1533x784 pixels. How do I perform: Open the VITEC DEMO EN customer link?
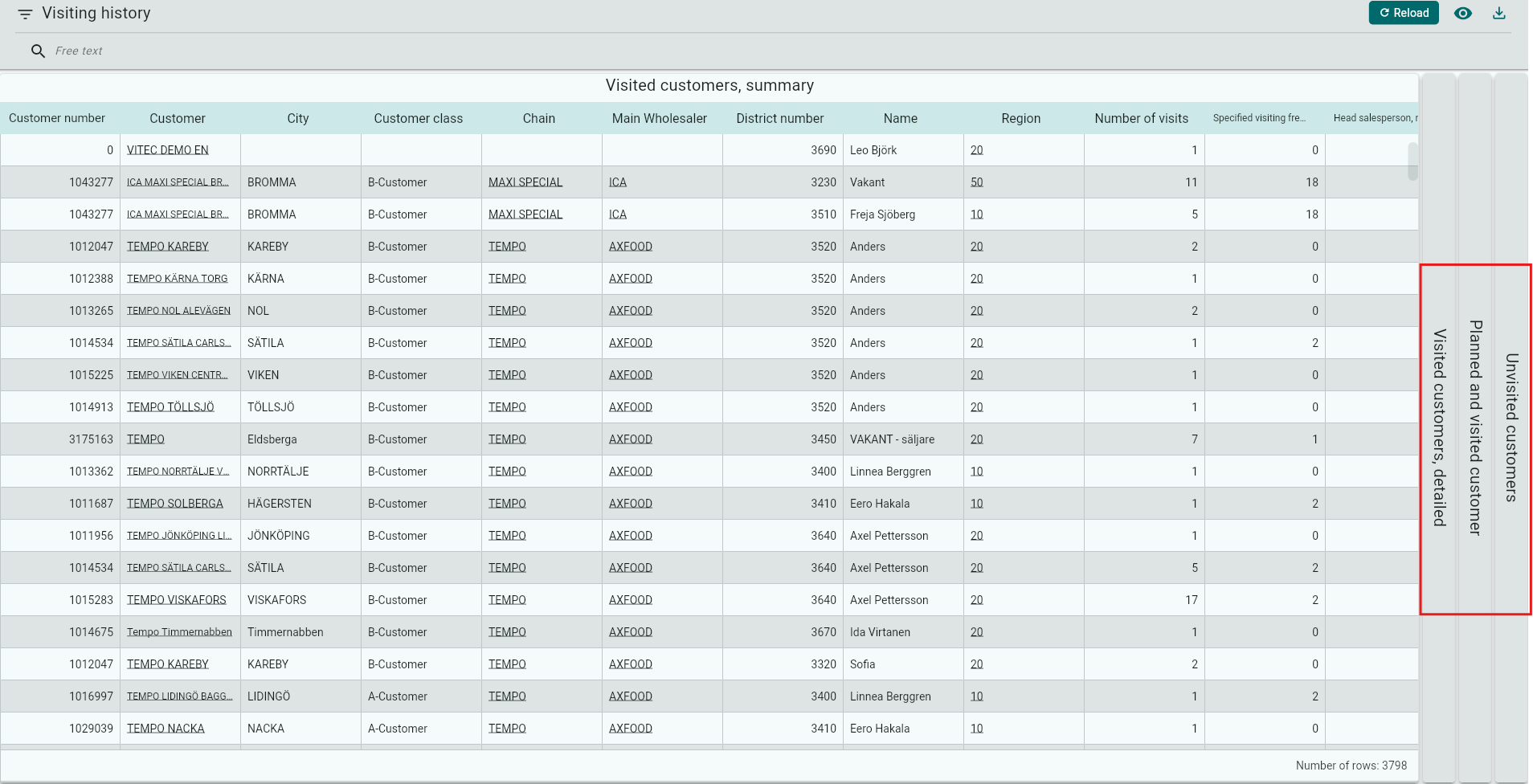pyautogui.click(x=168, y=150)
